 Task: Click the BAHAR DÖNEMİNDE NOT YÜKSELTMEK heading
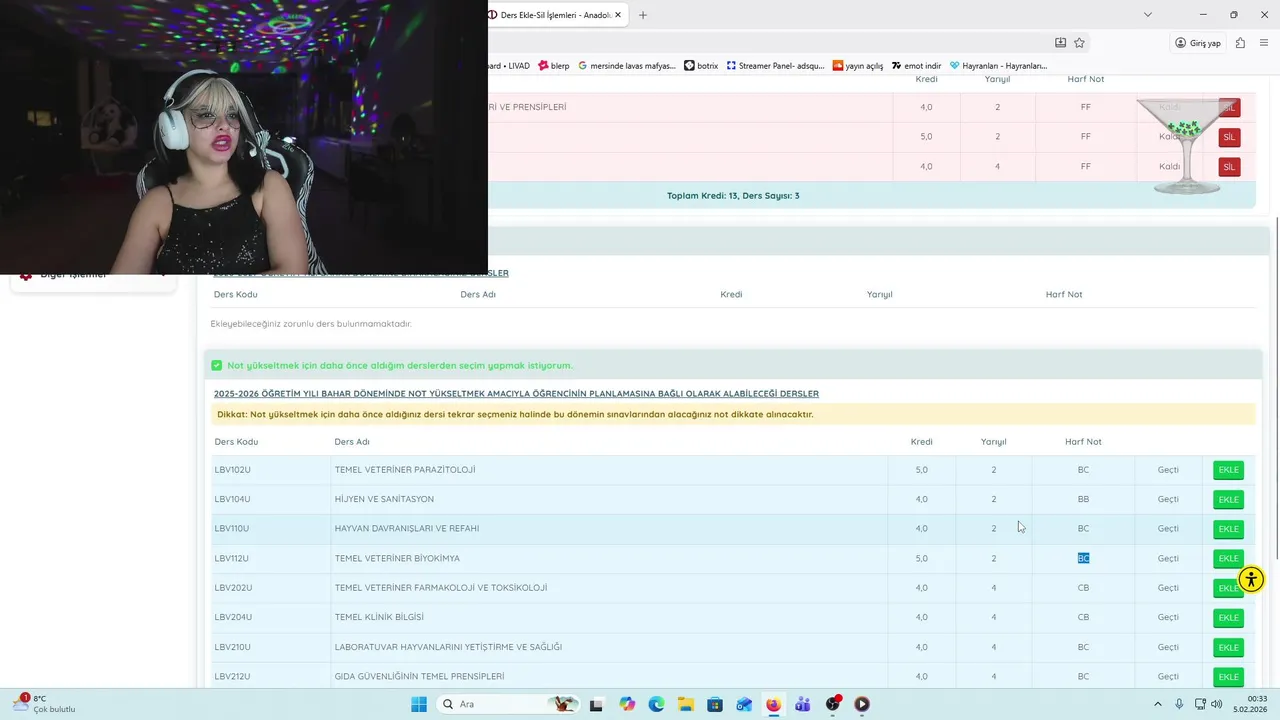[x=516, y=394]
